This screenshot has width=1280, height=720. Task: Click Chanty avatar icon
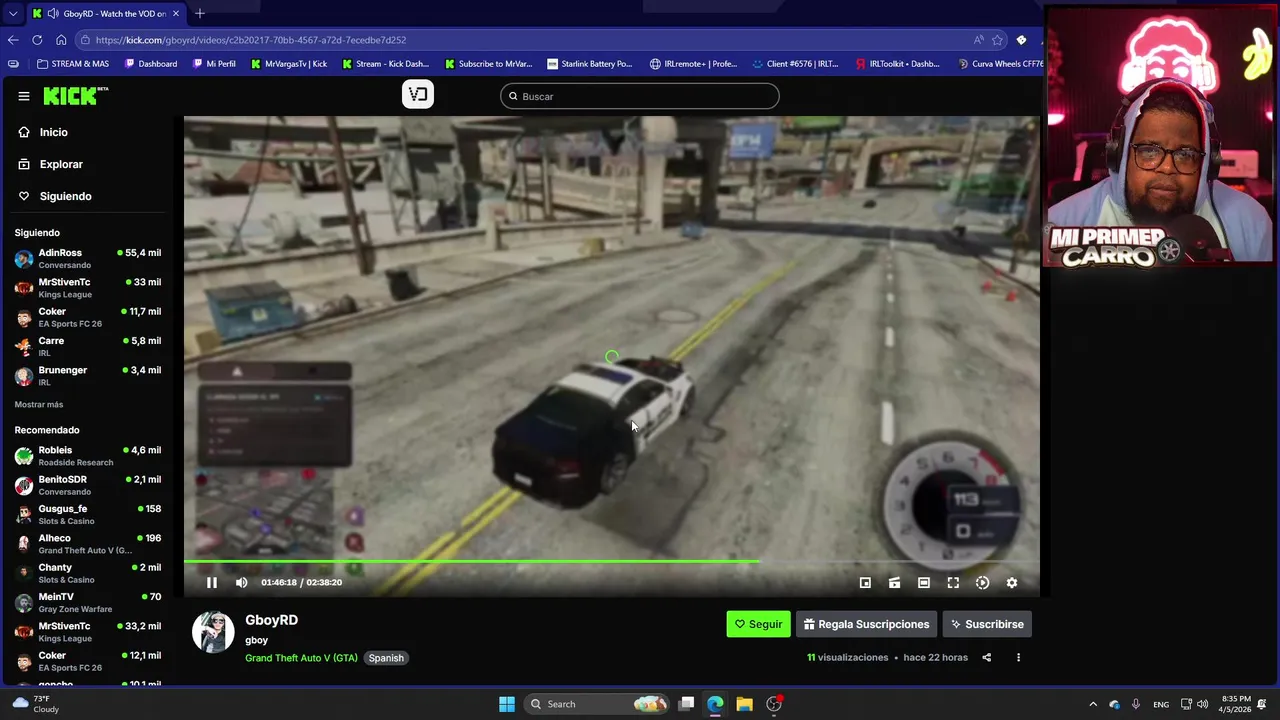[x=24, y=573]
